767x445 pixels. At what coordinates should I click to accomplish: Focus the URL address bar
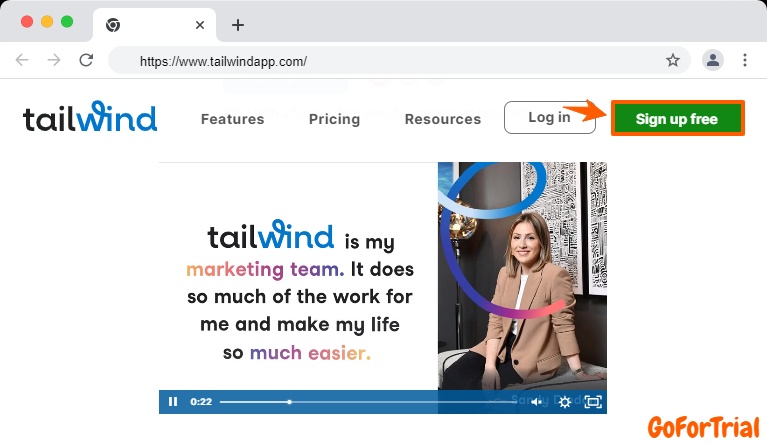pyautogui.click(x=399, y=61)
